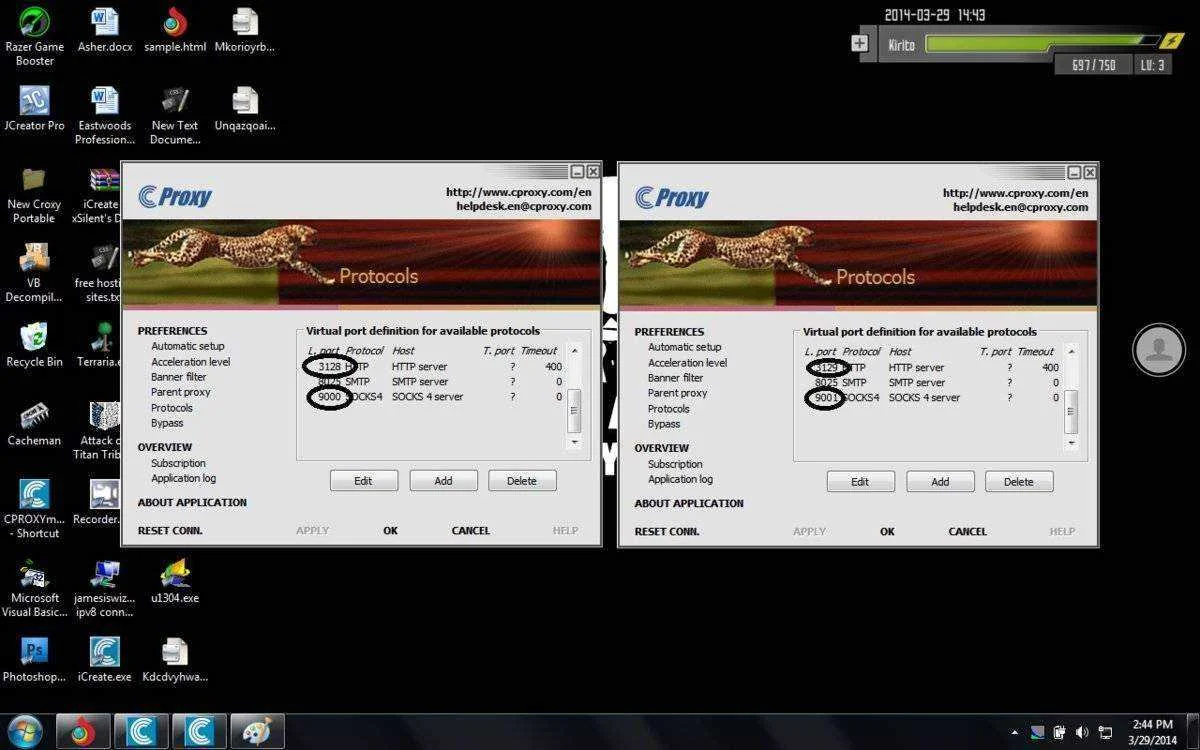The image size is (1200, 750).
Task: Open Application log in the right CProxy window
Action: click(x=681, y=479)
